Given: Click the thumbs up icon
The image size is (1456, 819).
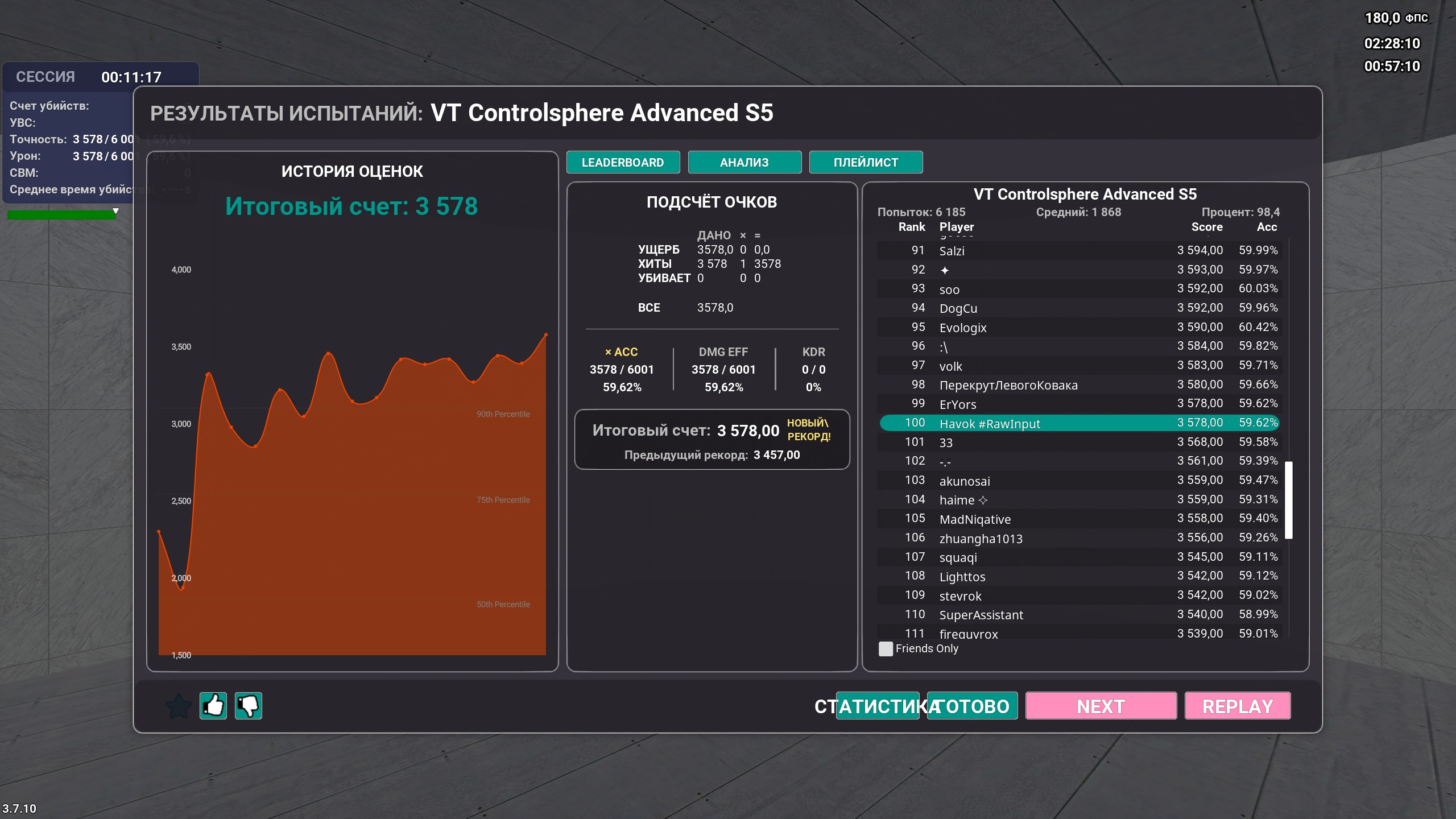Looking at the screenshot, I should (213, 706).
